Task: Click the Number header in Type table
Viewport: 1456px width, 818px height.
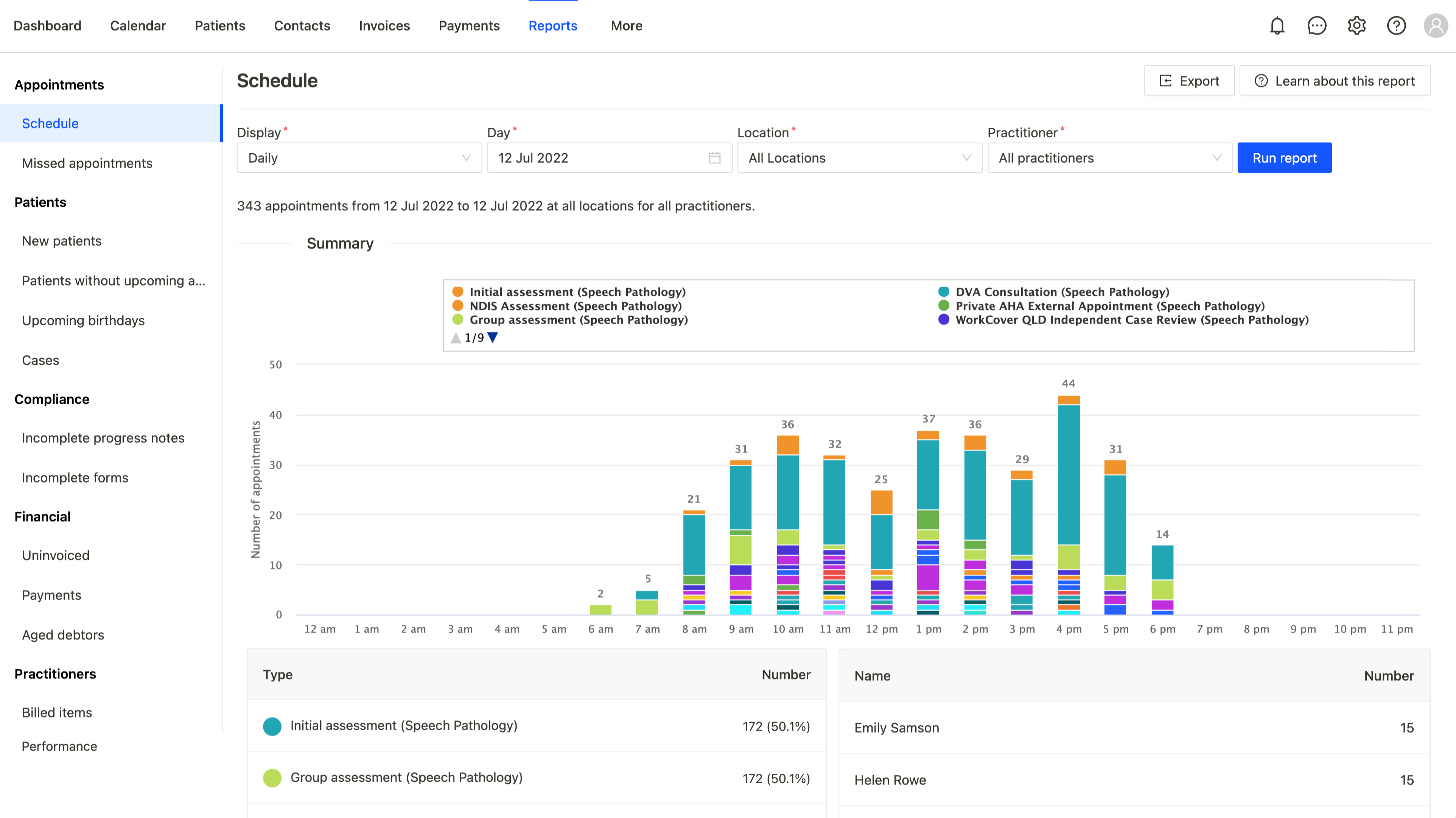Action: click(786, 674)
